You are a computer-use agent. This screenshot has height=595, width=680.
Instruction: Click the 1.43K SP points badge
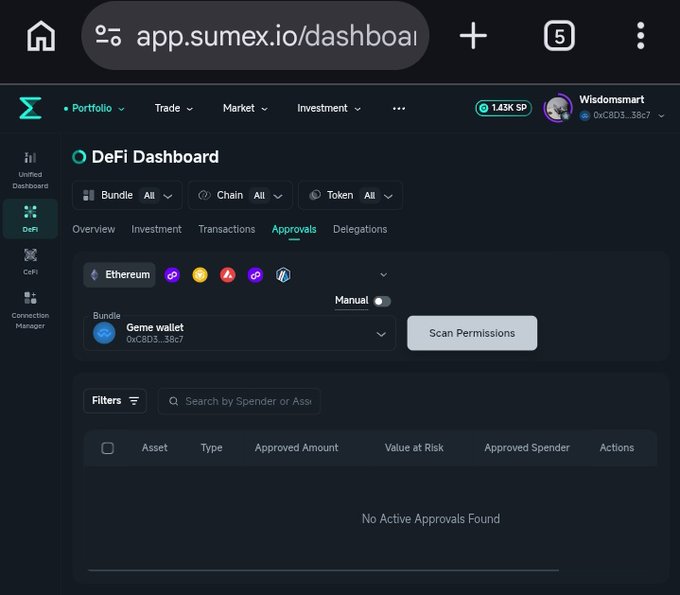click(503, 108)
